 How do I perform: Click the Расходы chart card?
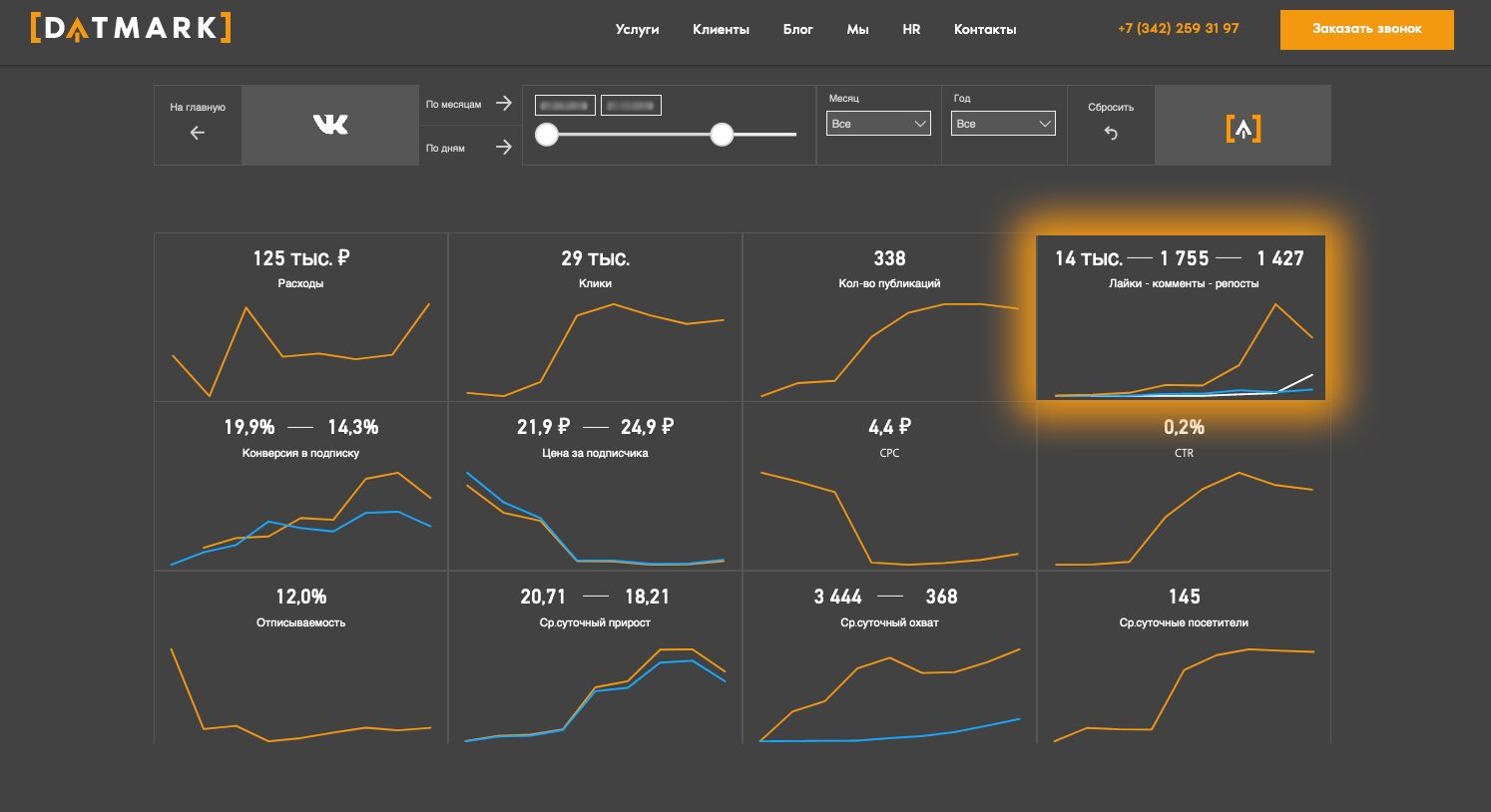pyautogui.click(x=300, y=317)
